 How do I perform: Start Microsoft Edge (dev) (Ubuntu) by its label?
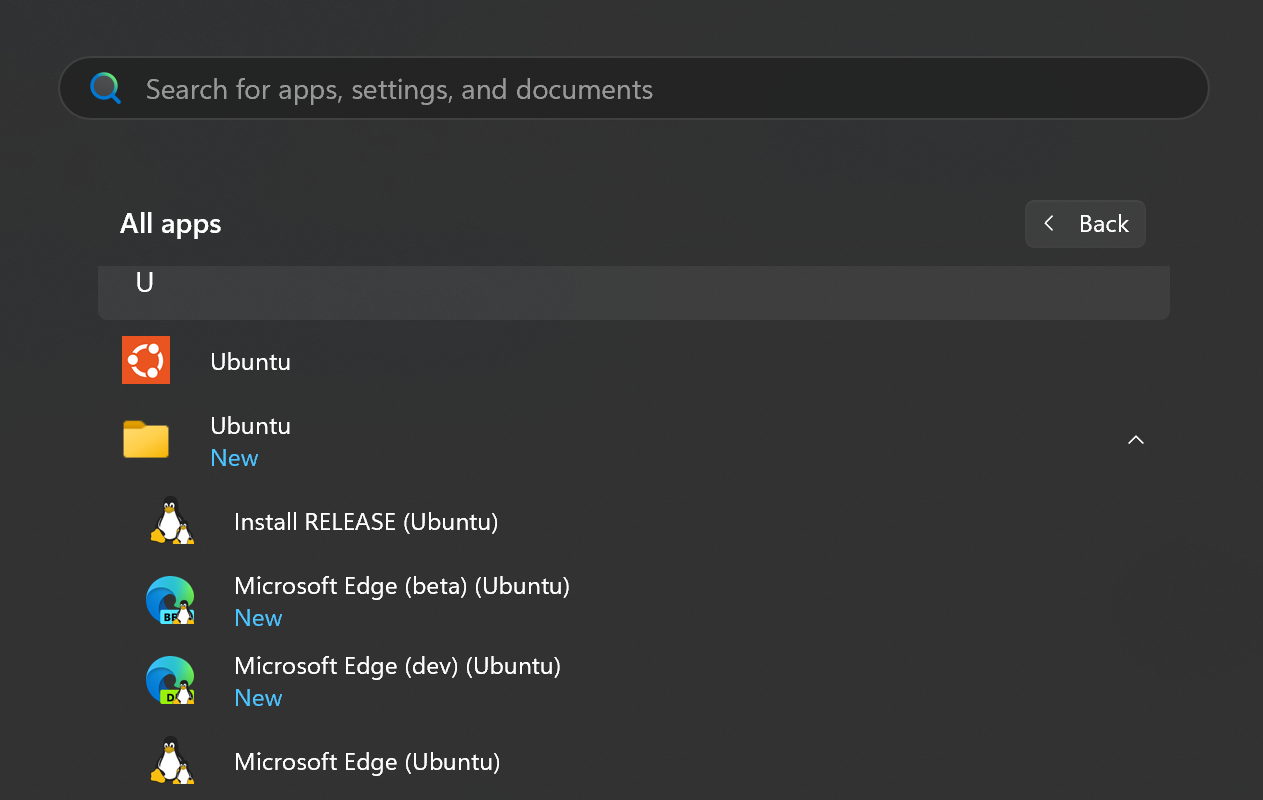tap(397, 666)
